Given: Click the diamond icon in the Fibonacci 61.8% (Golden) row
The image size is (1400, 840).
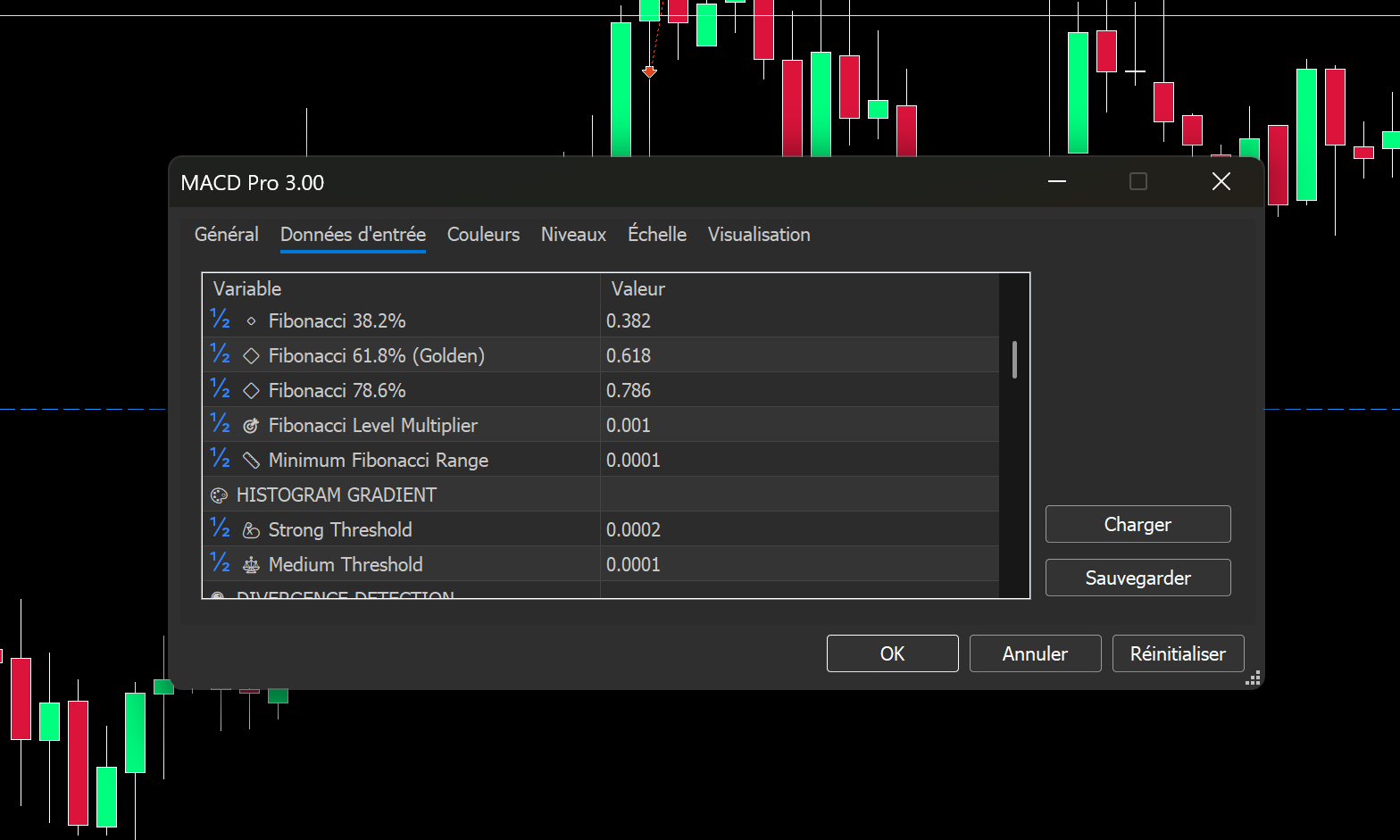Looking at the screenshot, I should pos(251,355).
